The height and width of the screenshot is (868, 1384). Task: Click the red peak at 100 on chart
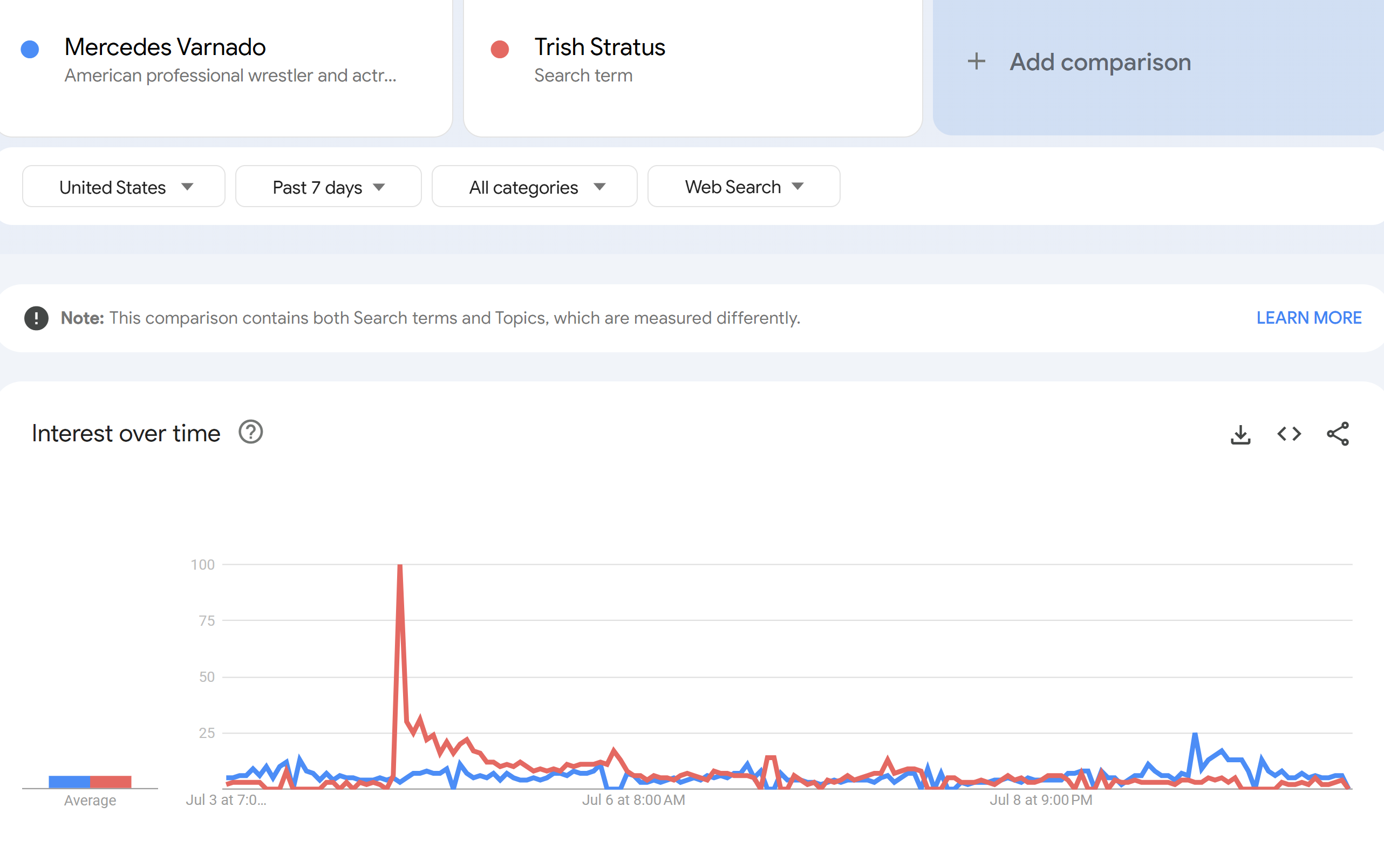[400, 566]
